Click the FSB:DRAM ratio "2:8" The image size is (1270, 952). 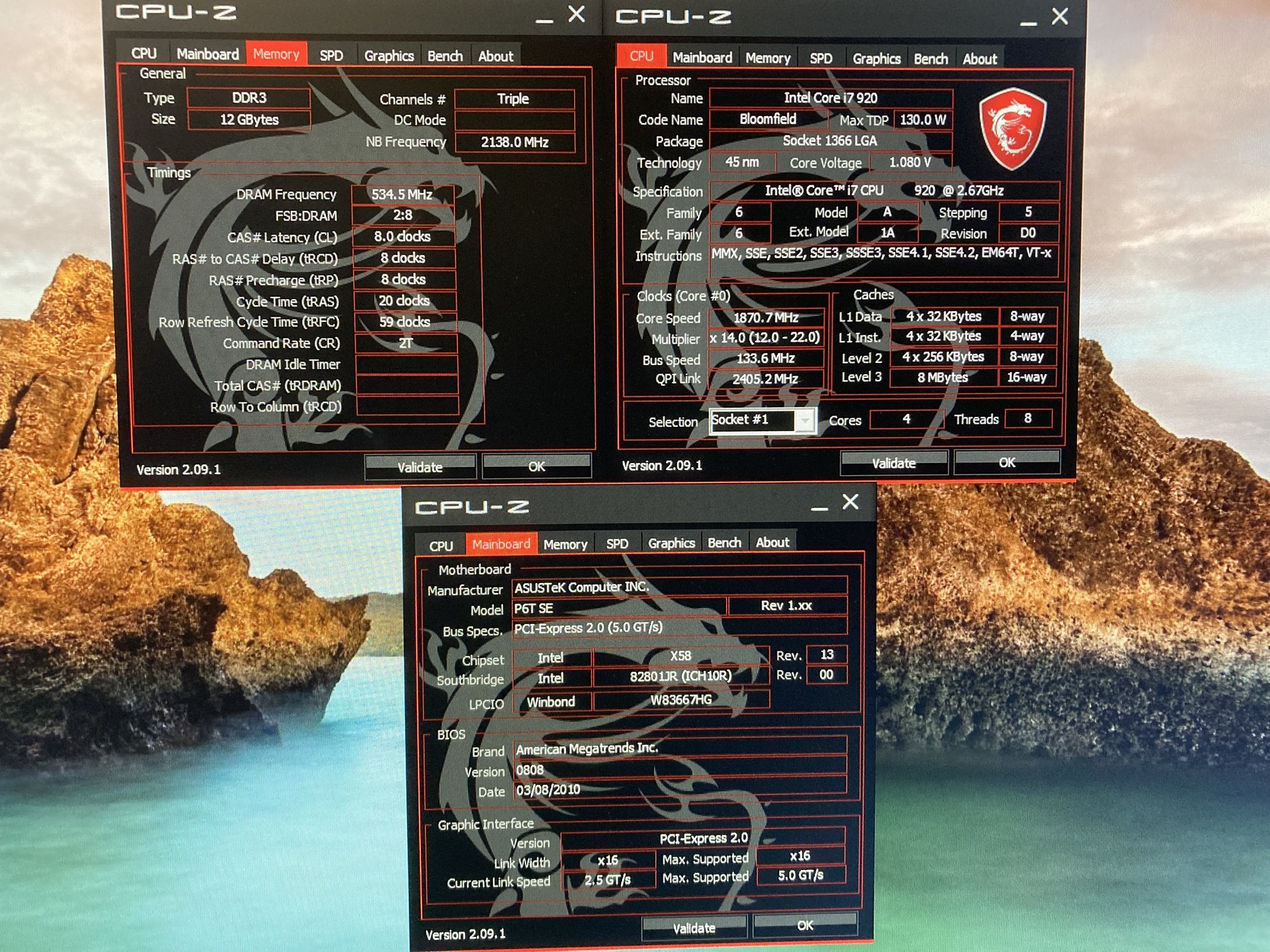click(x=403, y=216)
